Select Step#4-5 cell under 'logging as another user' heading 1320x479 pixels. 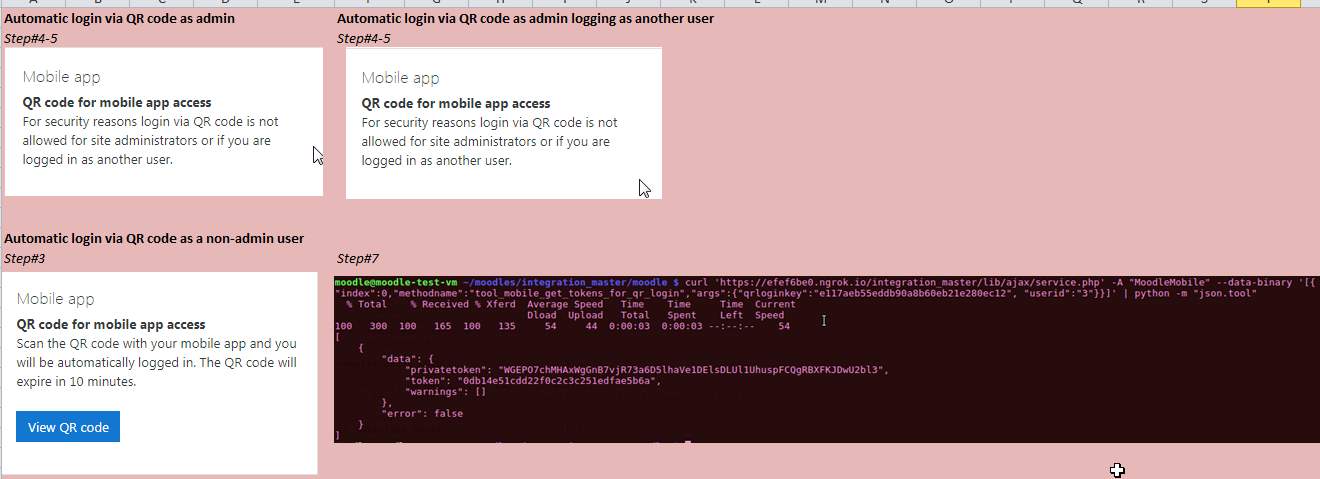tap(363, 38)
